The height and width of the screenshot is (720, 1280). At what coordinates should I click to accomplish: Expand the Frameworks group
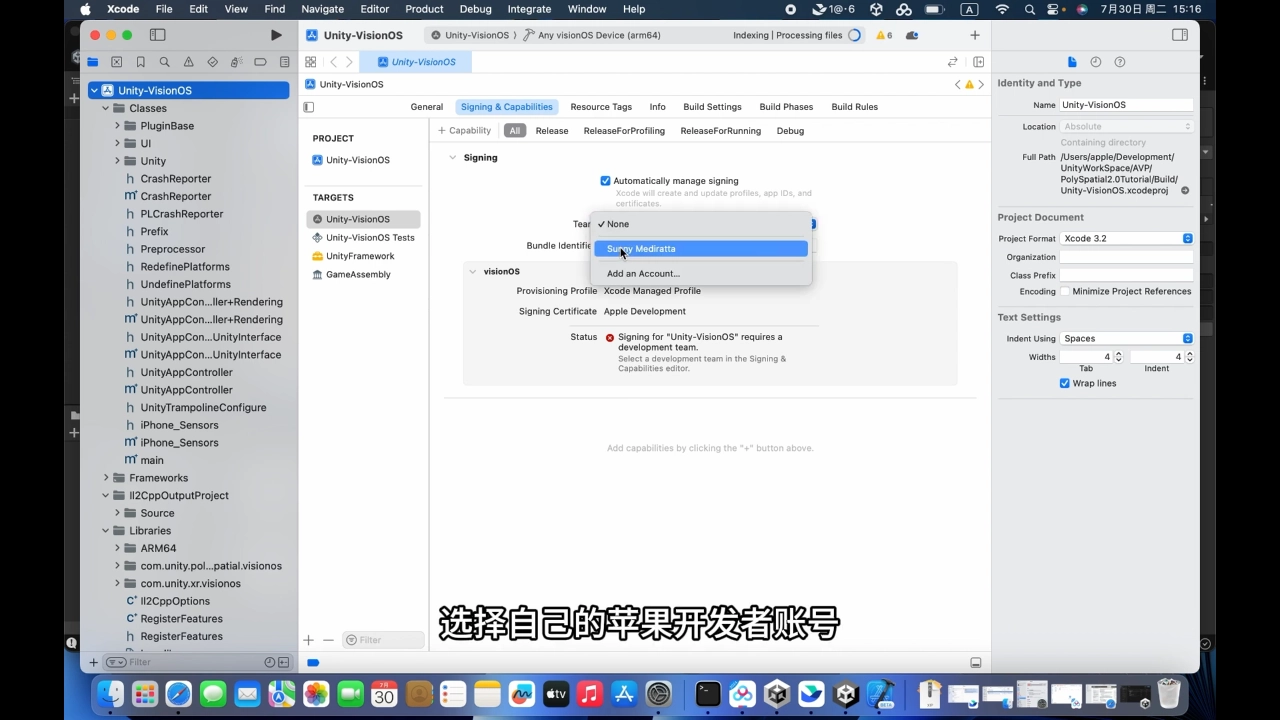pyautogui.click(x=105, y=478)
